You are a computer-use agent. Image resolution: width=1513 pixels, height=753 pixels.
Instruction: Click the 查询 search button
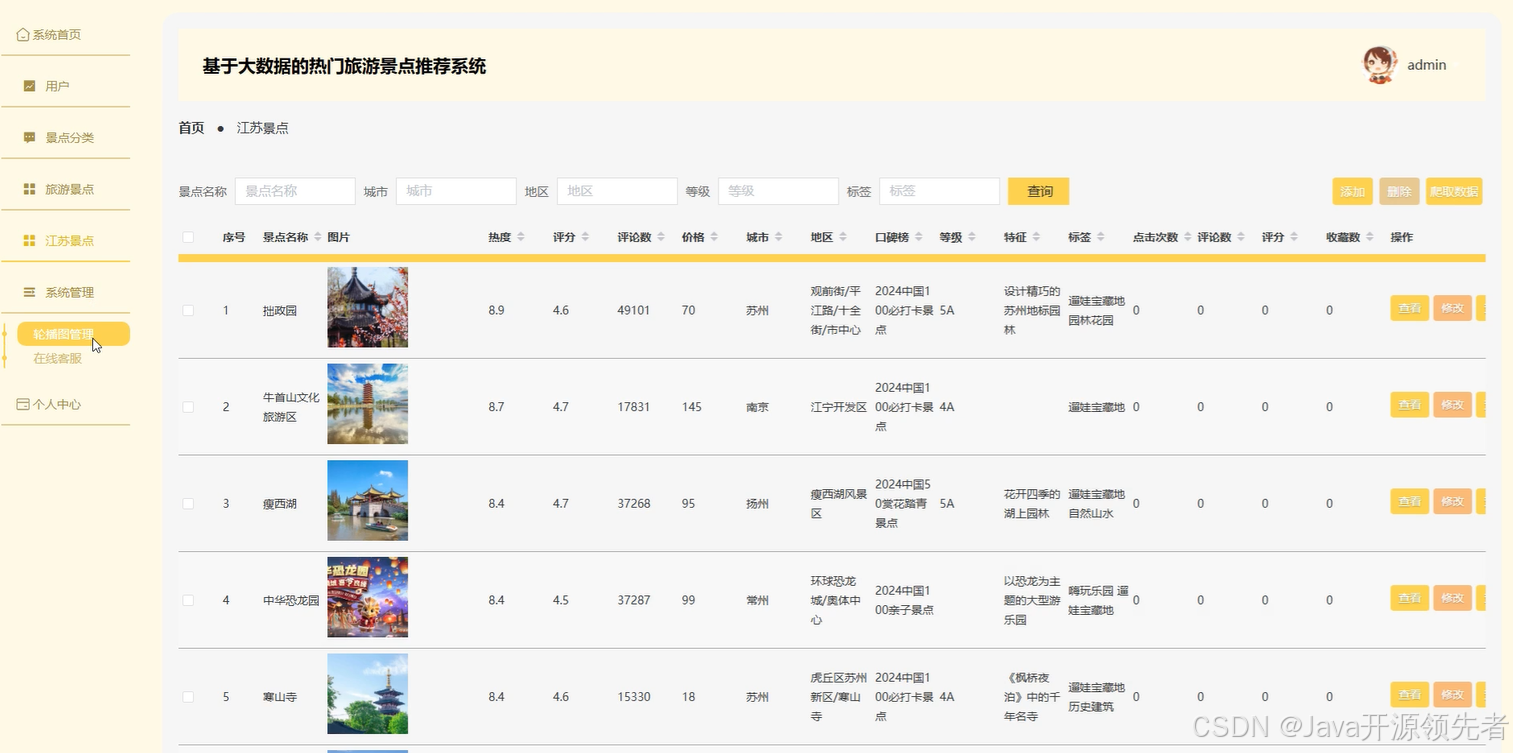tap(1038, 191)
